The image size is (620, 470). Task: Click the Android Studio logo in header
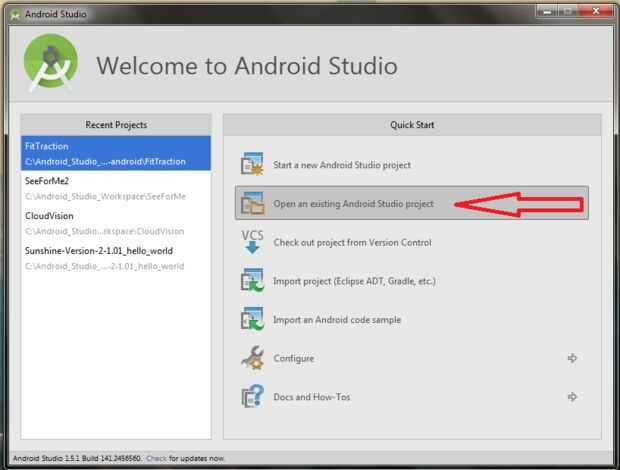(x=51, y=63)
